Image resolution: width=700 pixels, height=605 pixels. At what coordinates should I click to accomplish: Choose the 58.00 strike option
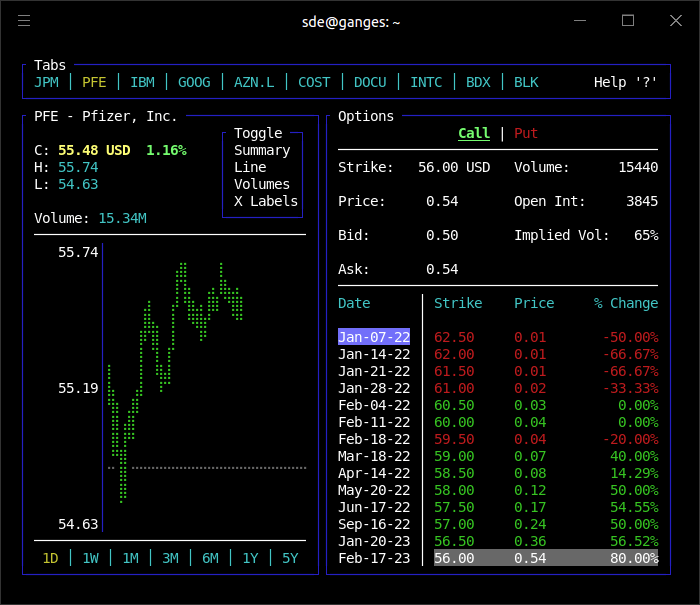(546, 490)
